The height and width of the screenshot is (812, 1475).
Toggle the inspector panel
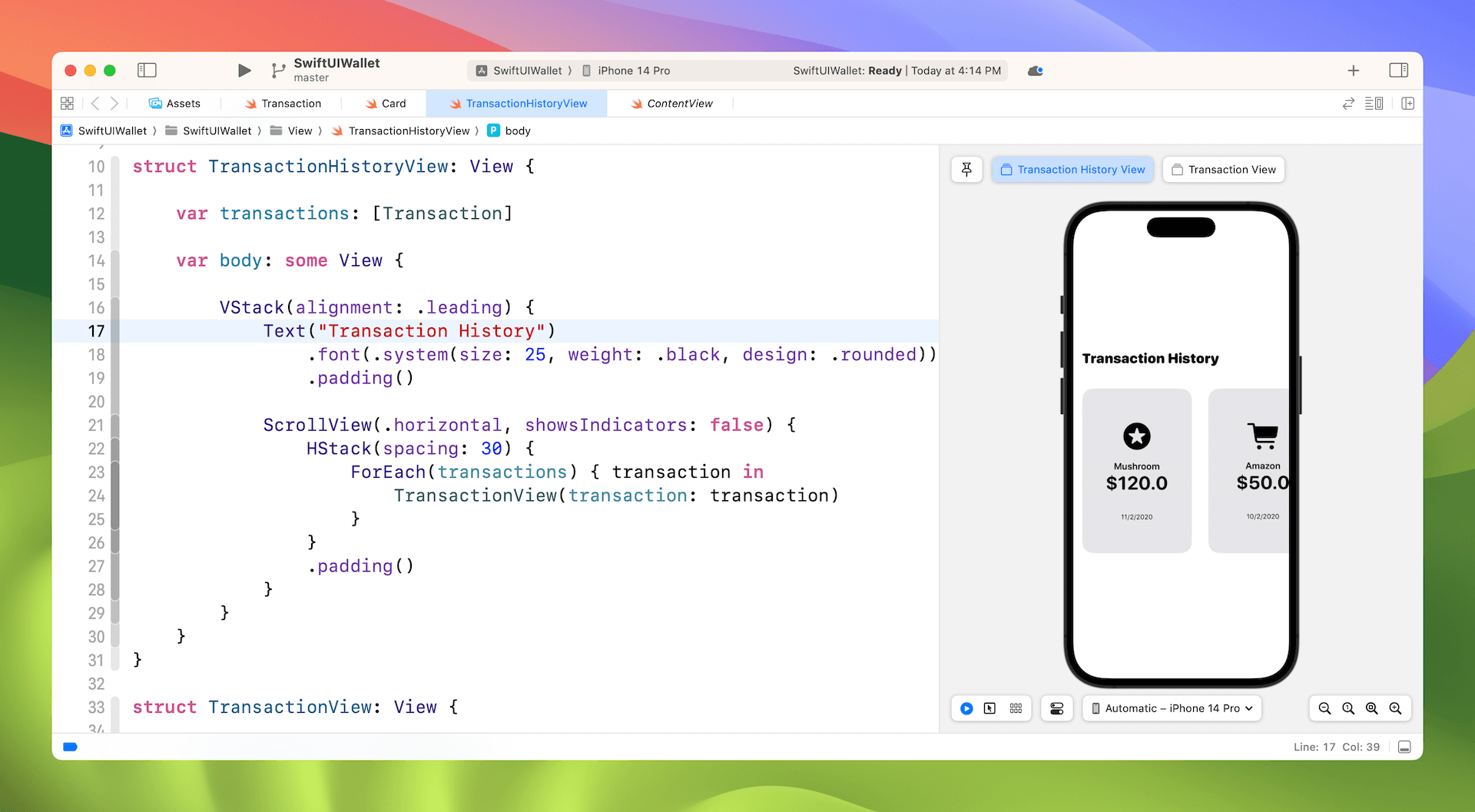(x=1399, y=70)
